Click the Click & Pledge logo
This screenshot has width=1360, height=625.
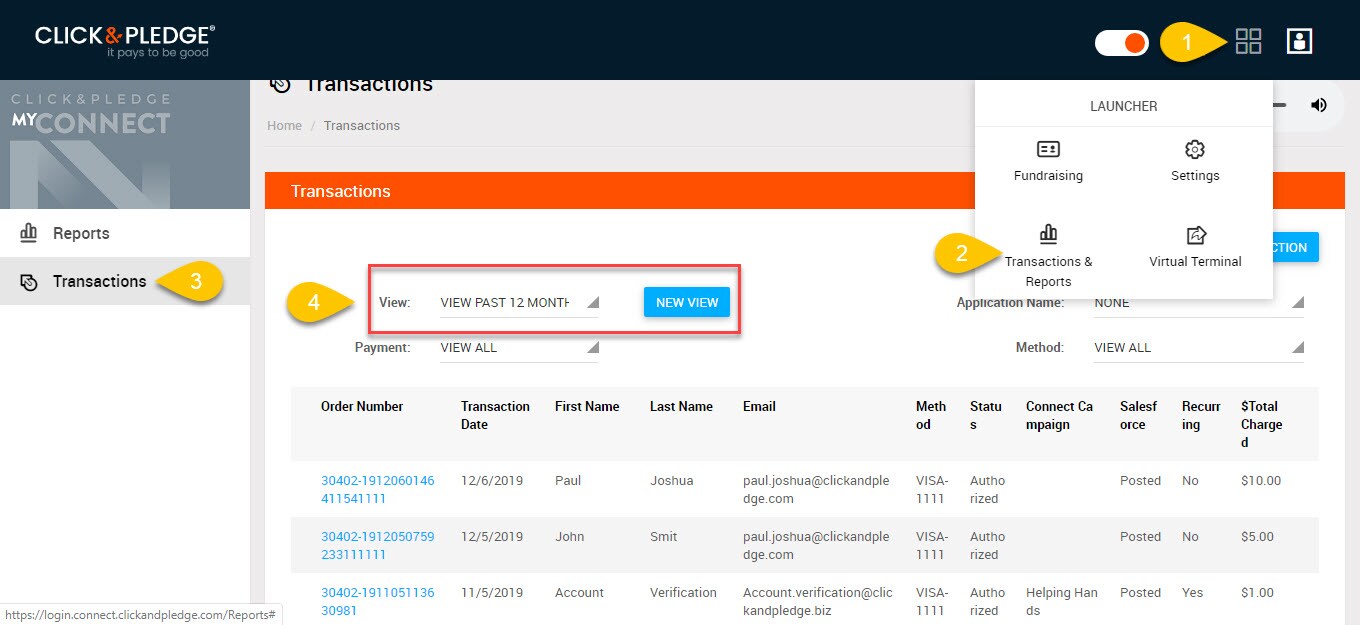click(x=125, y=40)
